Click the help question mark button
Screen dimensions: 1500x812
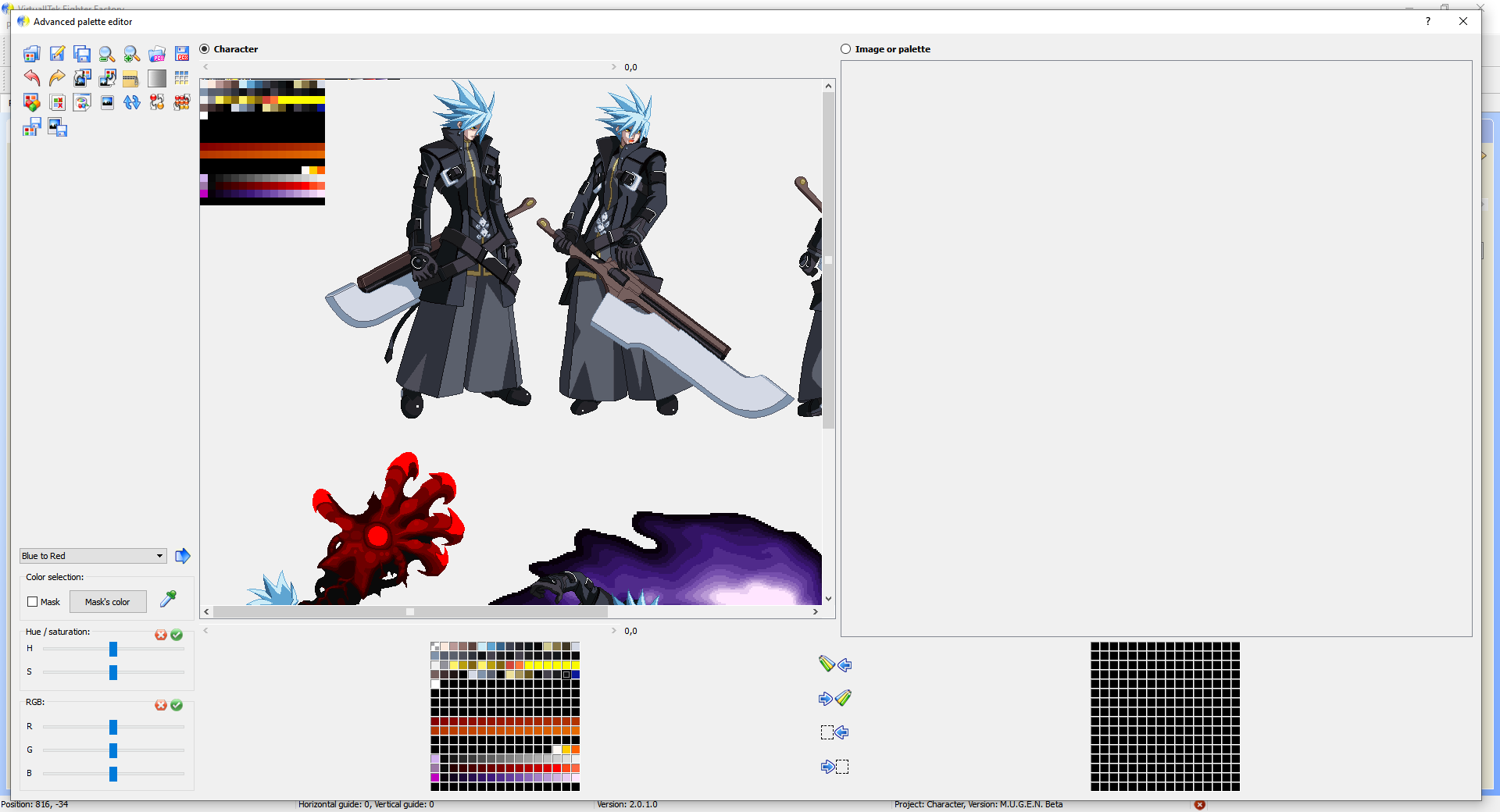pyautogui.click(x=1428, y=22)
